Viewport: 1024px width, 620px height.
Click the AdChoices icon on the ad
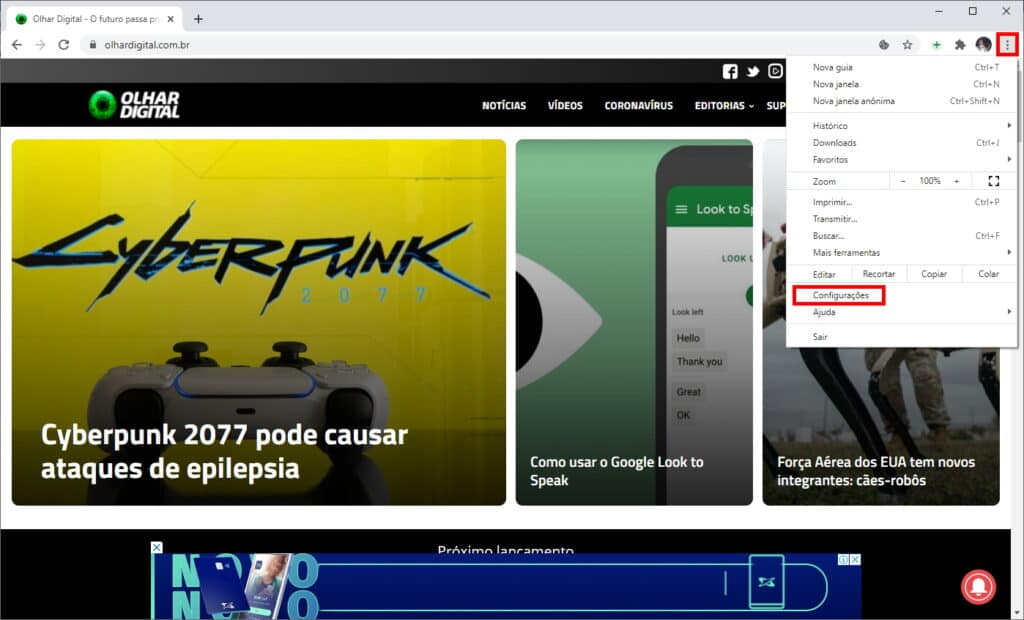point(843,560)
